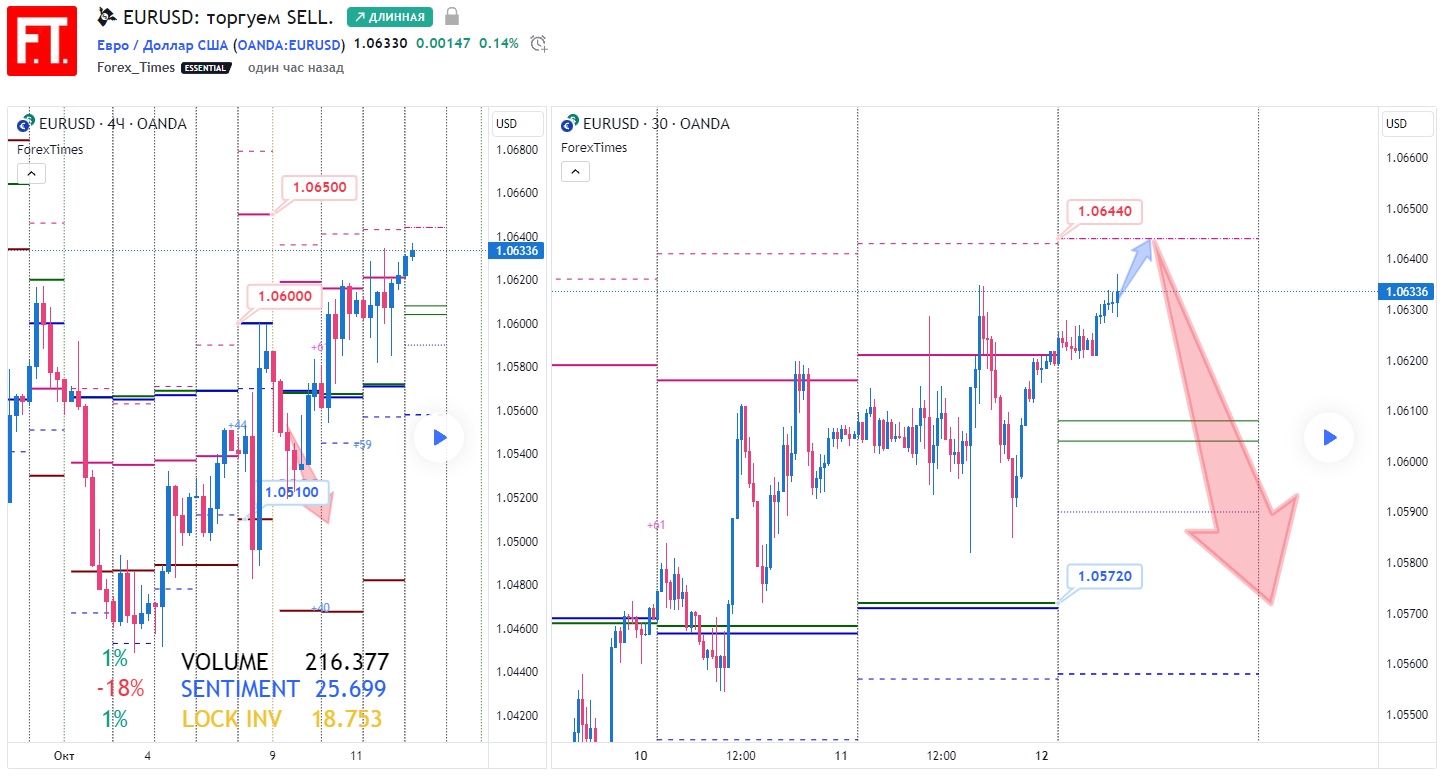Collapse ForexTimes indicator legend on 30 chart
The image size is (1443, 777).
point(574,171)
